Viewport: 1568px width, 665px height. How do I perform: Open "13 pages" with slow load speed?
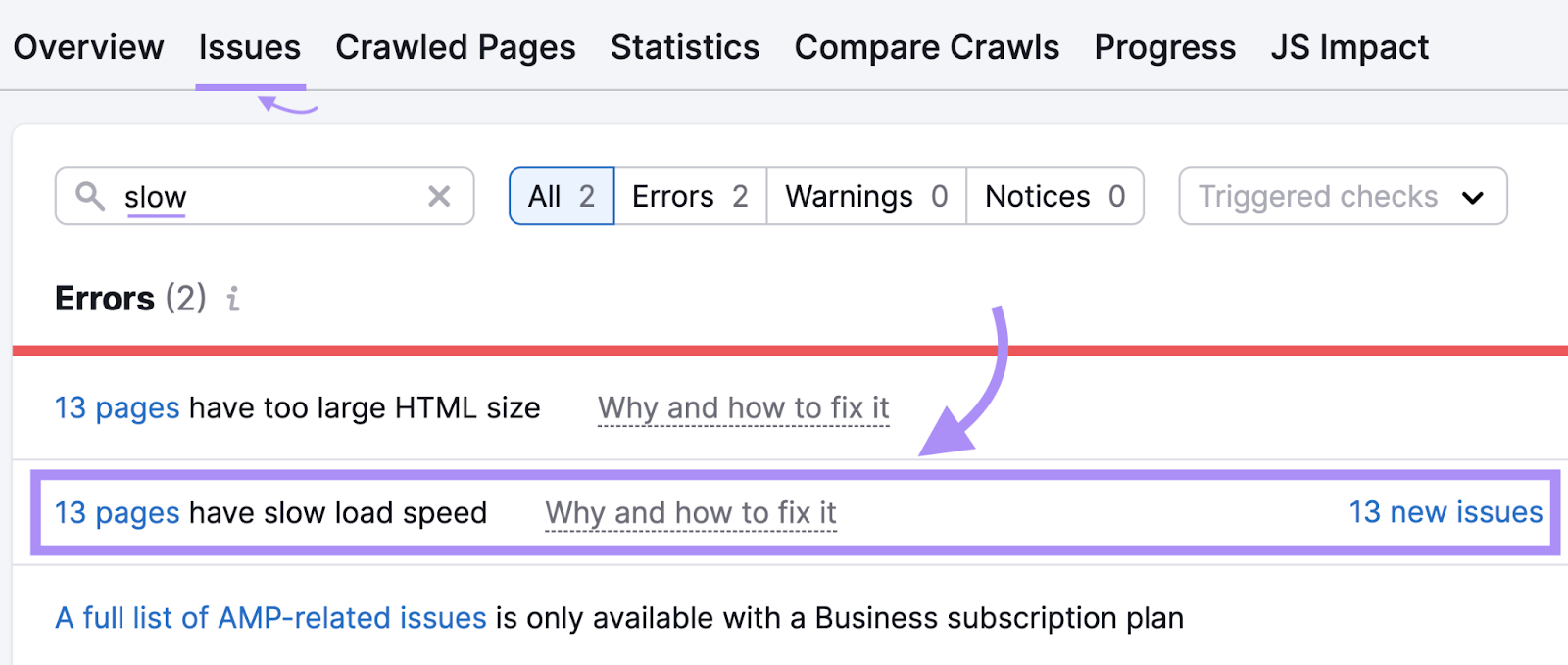tap(117, 512)
